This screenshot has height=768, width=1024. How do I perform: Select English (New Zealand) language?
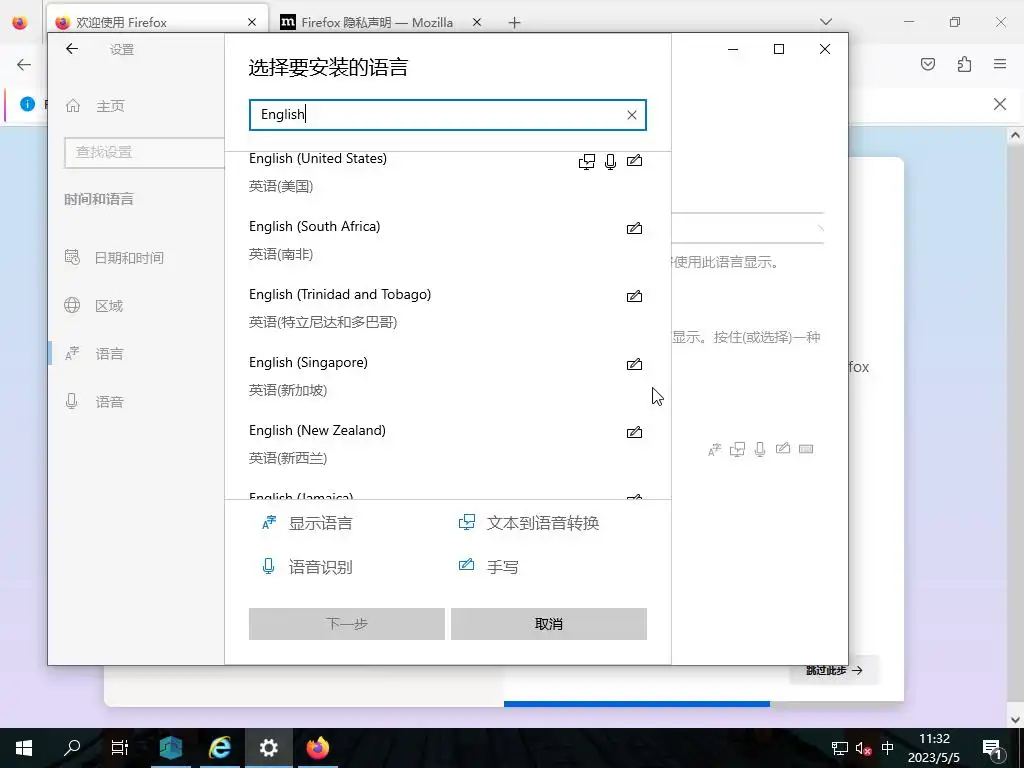(x=447, y=444)
